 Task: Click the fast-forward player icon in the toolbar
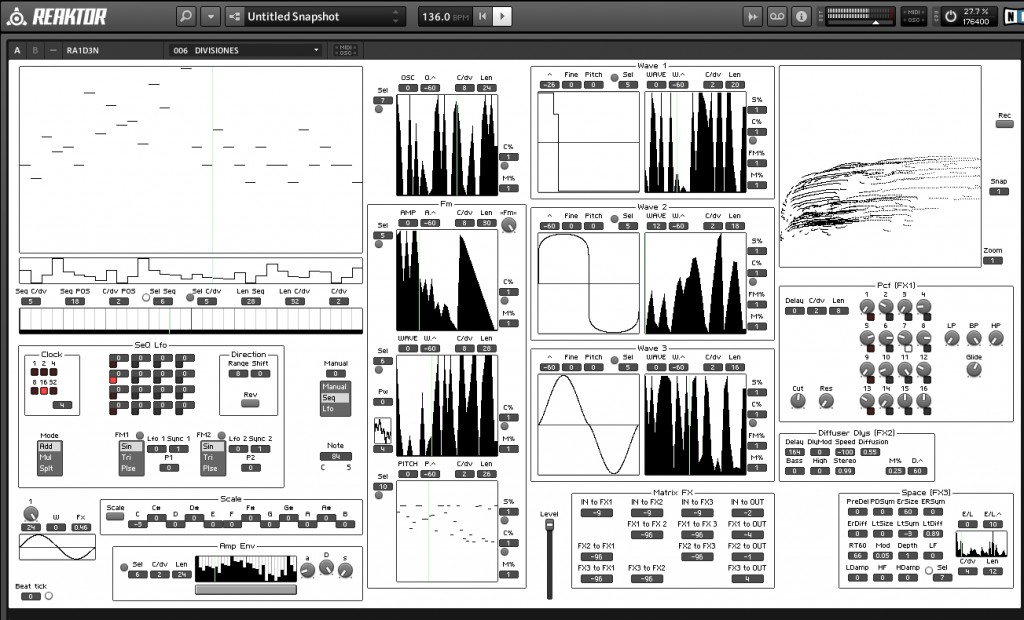(752, 16)
